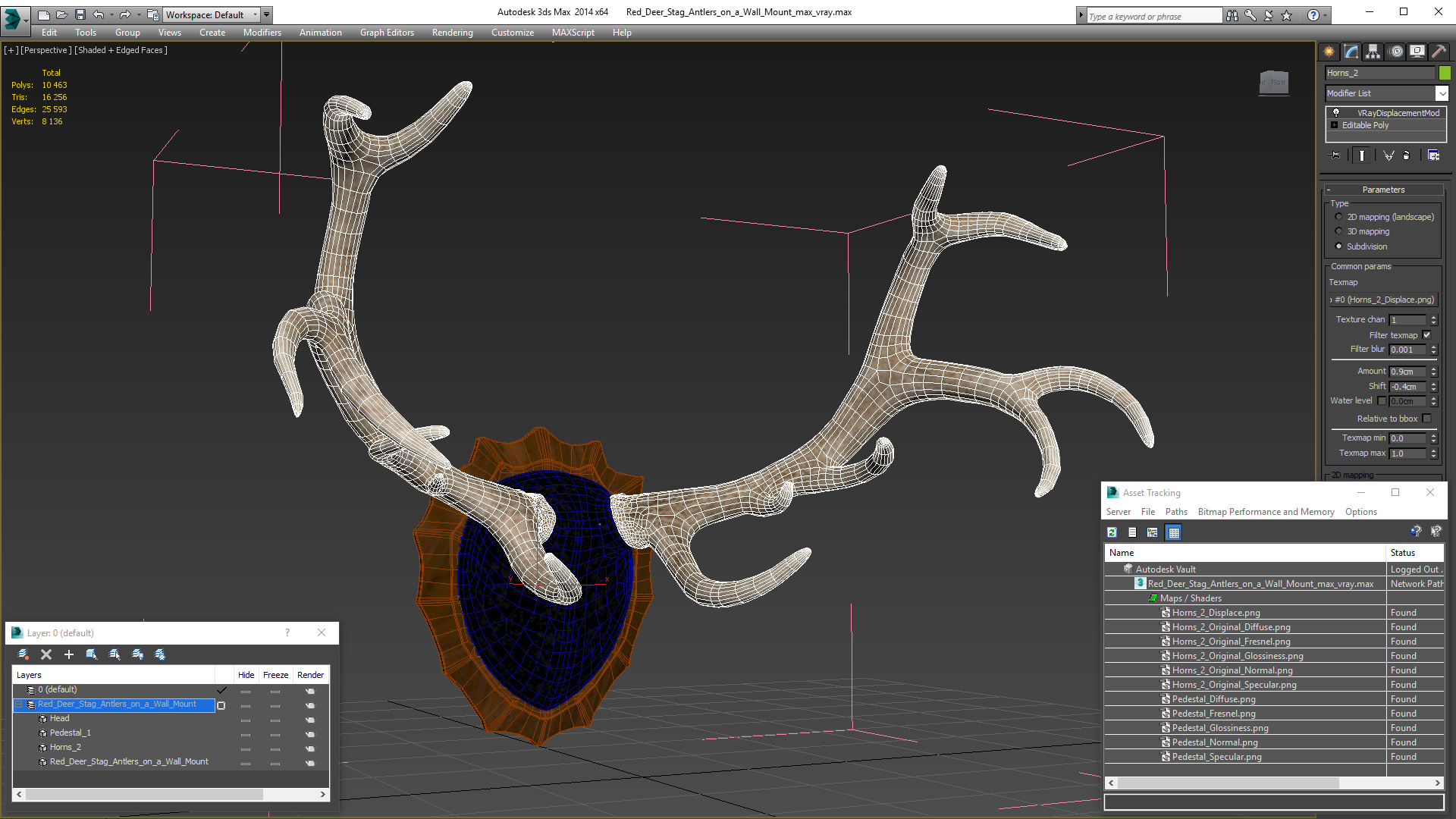Open the Hierarchy command panel tab

[1373, 52]
